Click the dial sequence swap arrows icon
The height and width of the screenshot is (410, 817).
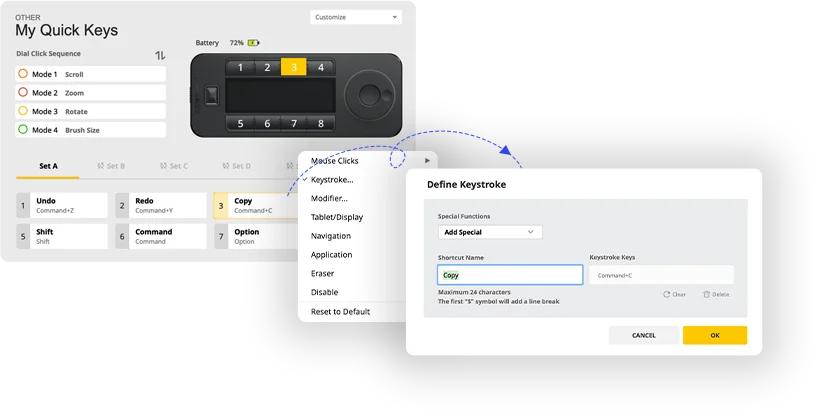coord(160,56)
